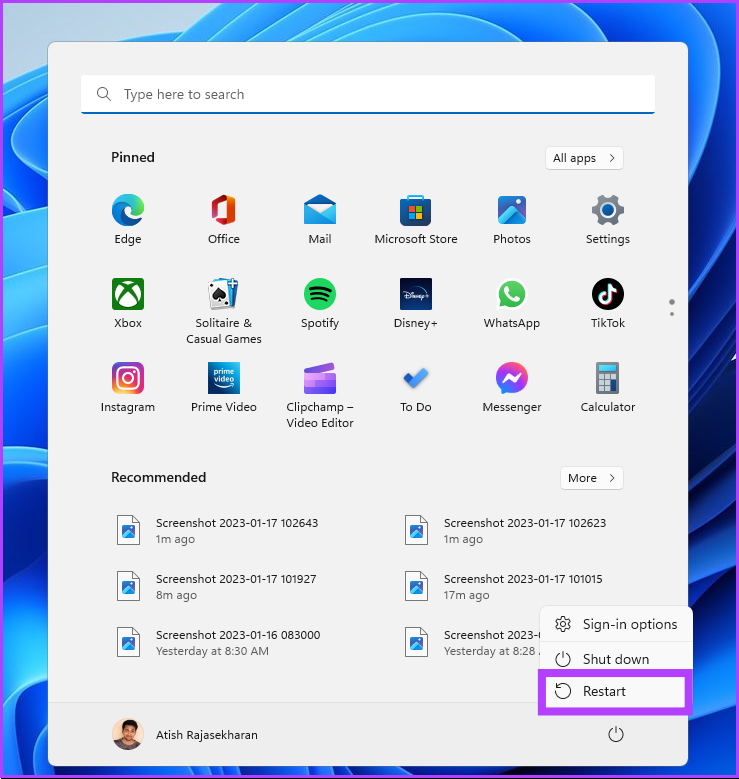This screenshot has width=739, height=779.
Task: Select Restart from the power menu
Action: tap(613, 692)
